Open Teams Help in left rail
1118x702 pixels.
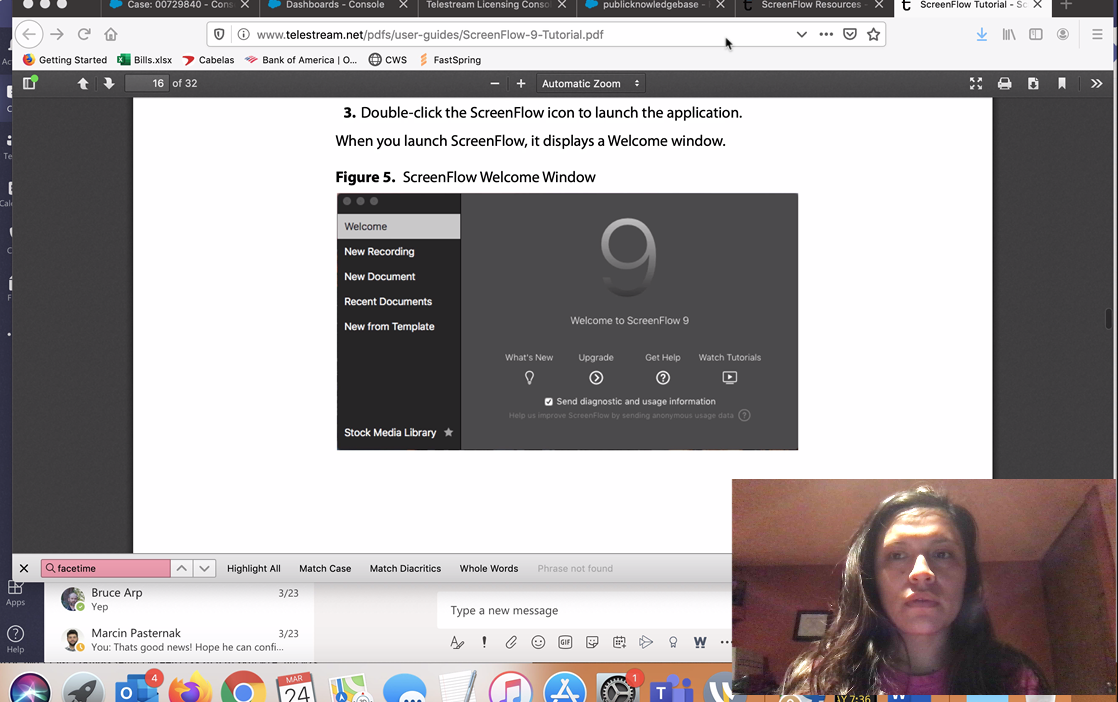15,639
